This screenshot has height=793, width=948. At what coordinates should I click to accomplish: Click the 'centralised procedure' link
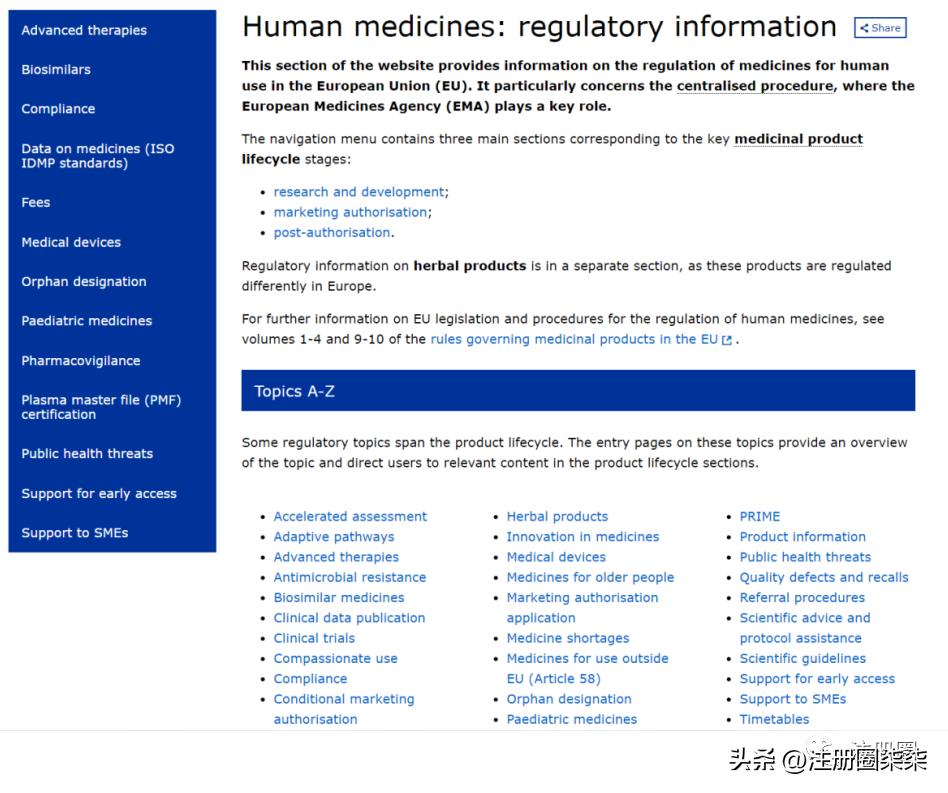(x=753, y=85)
